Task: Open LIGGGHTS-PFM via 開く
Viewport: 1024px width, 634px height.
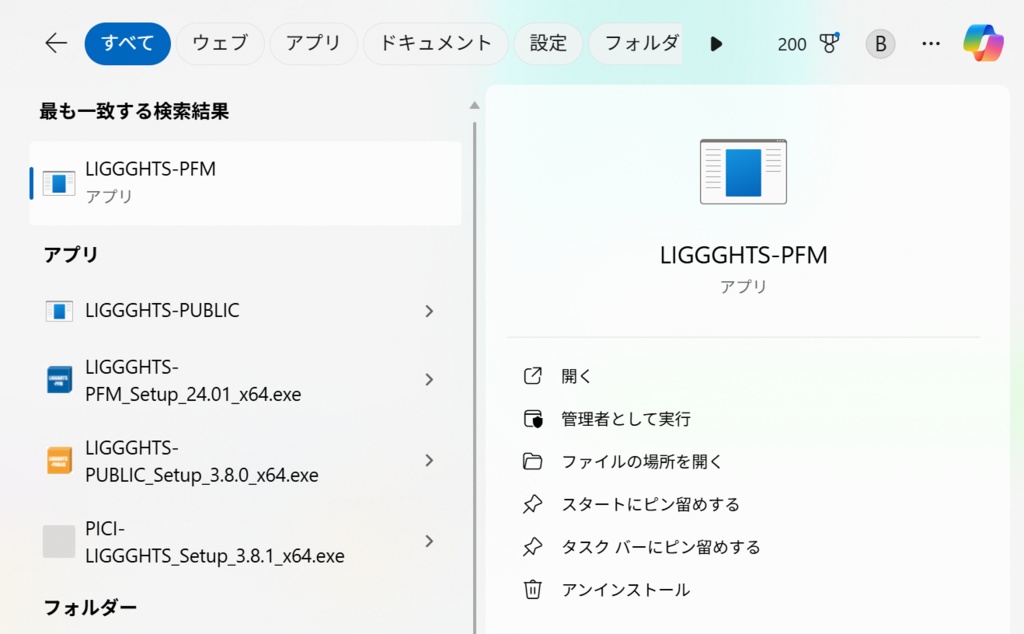Action: coord(578,375)
